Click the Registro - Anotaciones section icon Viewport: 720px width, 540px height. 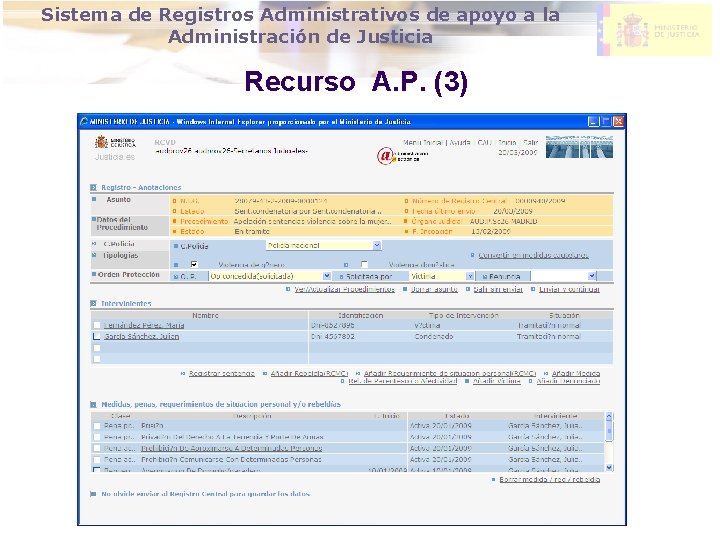coord(94,187)
